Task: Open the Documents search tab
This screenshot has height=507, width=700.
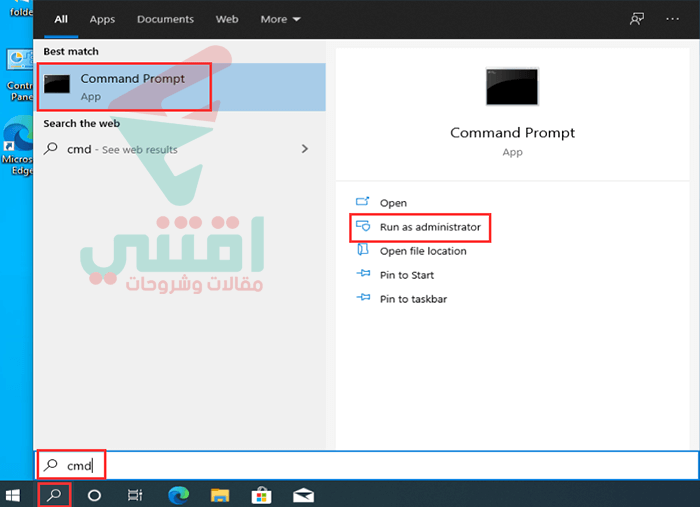Action: (165, 19)
